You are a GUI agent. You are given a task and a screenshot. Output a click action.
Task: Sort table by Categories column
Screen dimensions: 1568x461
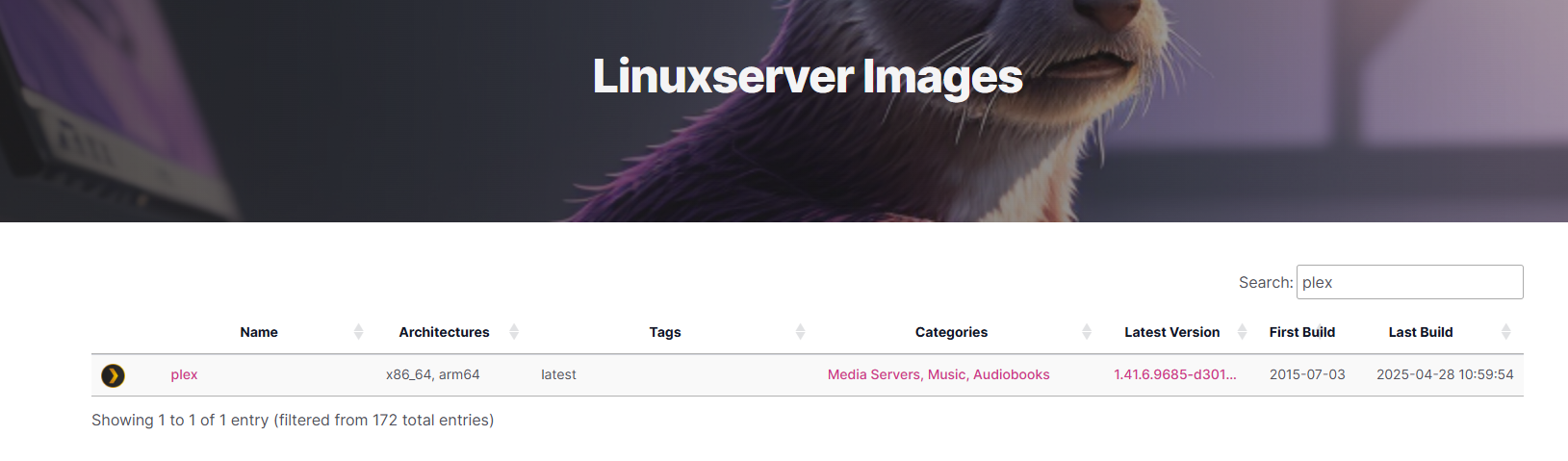tap(951, 332)
